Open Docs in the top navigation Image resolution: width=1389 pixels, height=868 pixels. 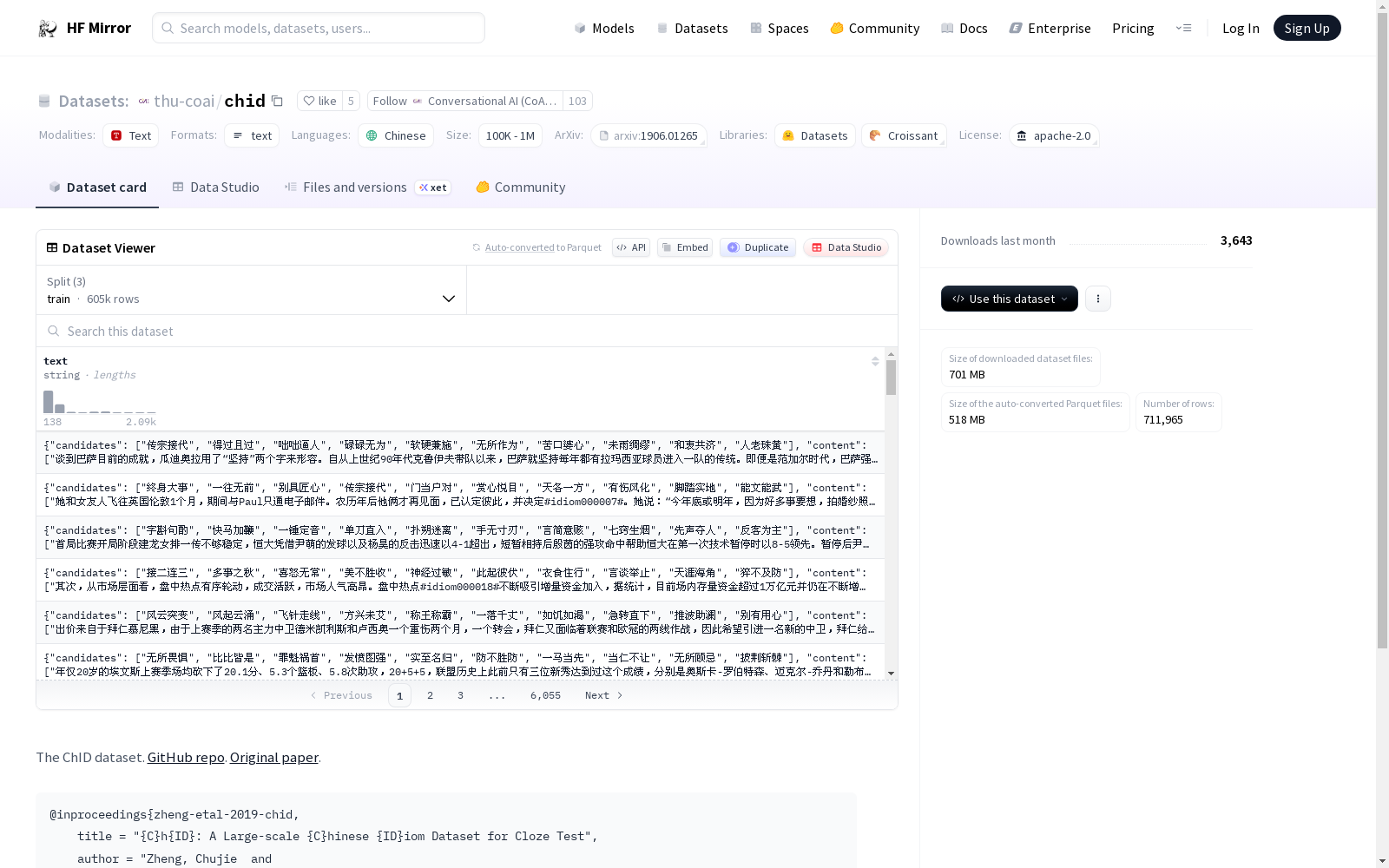[x=964, y=29]
